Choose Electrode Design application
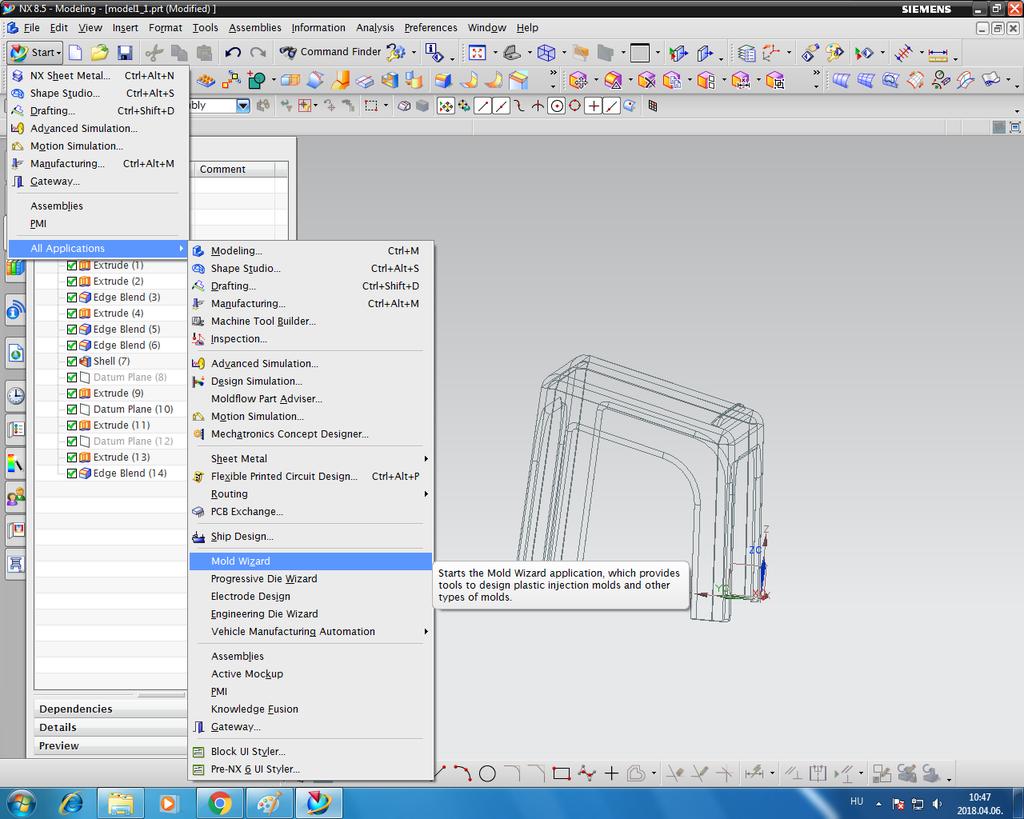The height and width of the screenshot is (819, 1024). tap(311, 596)
